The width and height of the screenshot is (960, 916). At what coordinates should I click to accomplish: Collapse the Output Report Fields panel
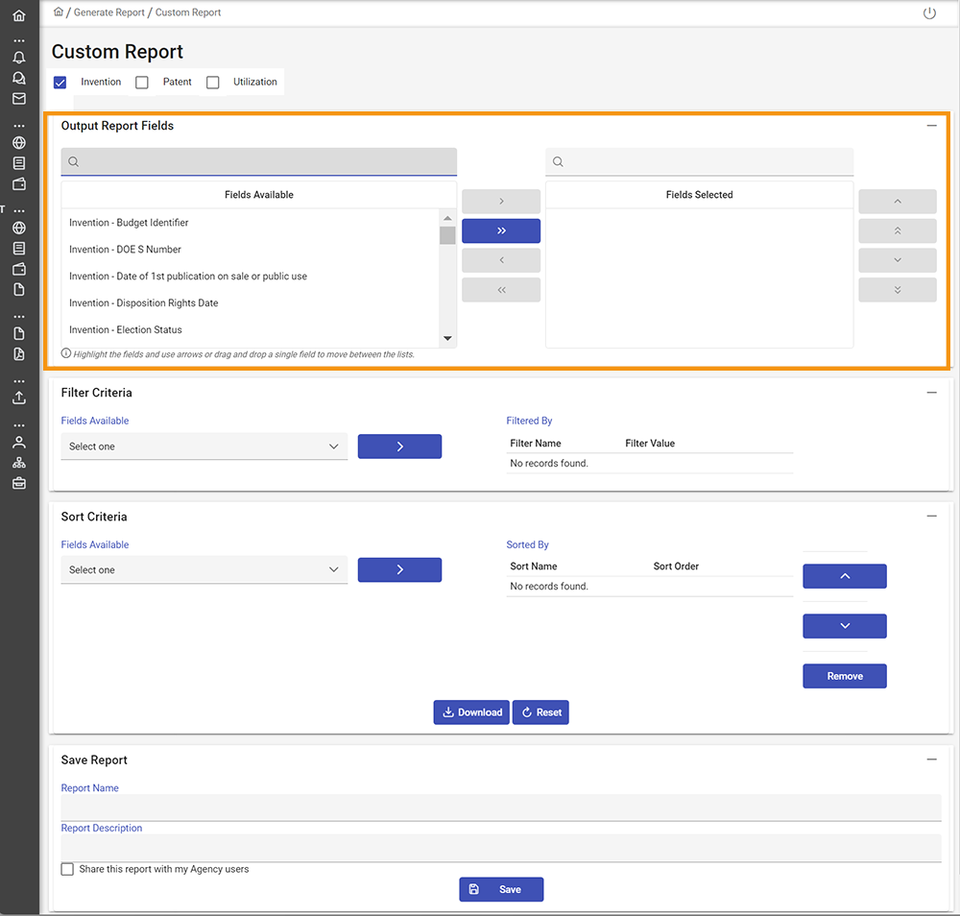coord(931,126)
